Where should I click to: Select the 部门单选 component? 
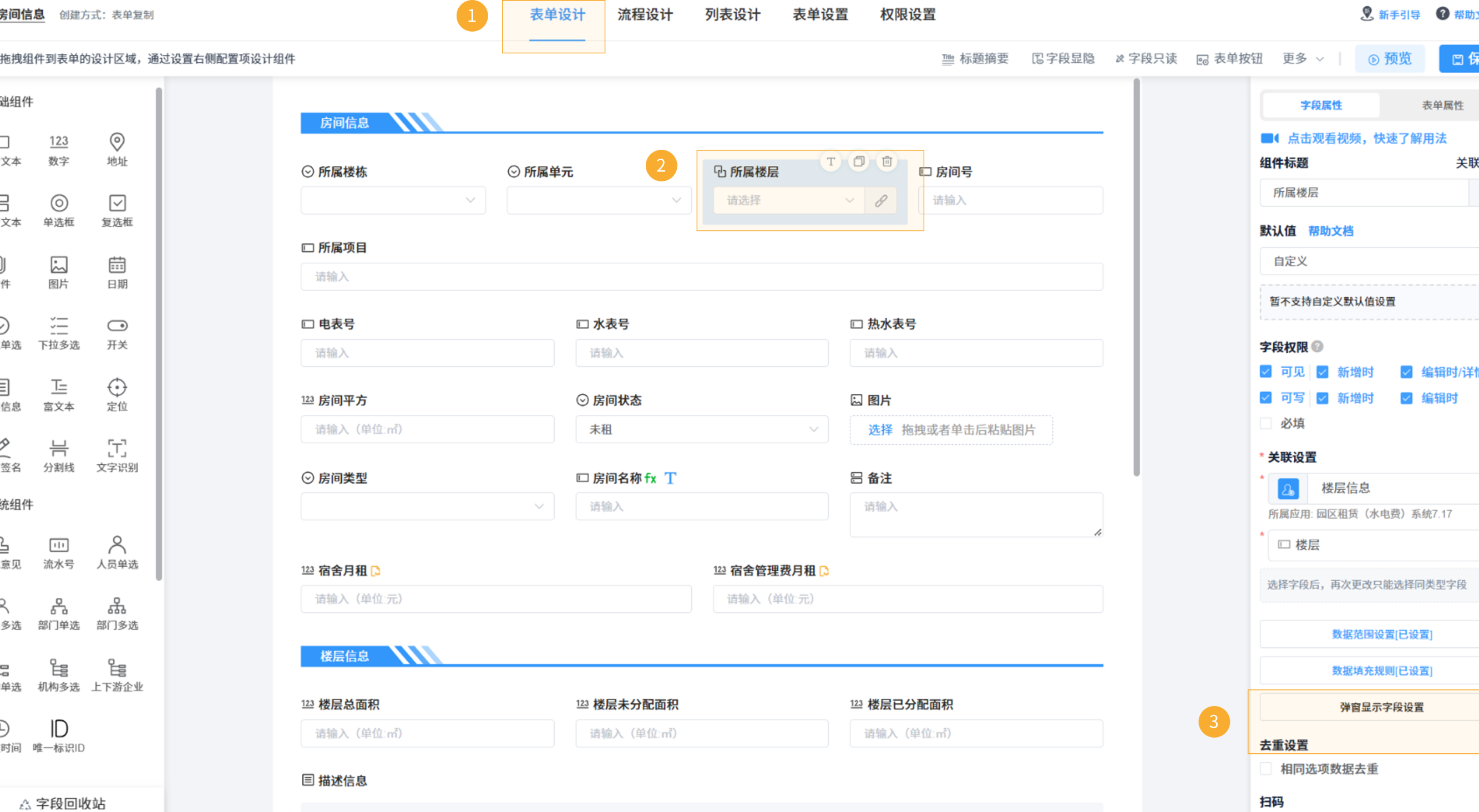[59, 613]
